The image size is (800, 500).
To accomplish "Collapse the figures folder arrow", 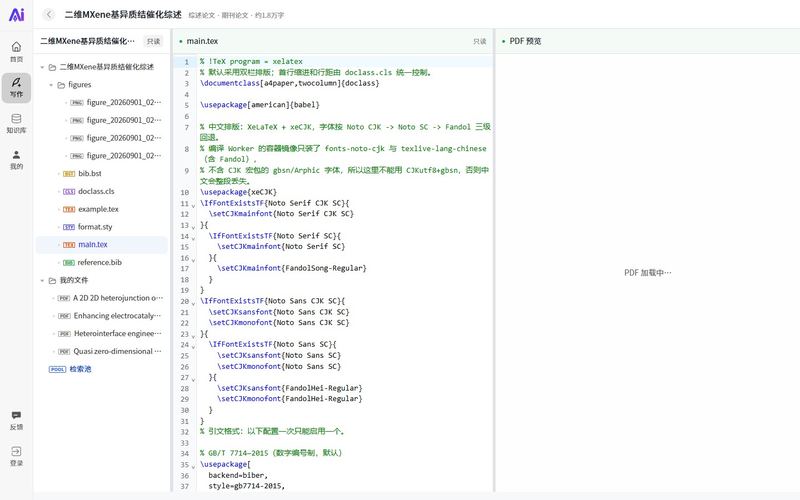I will 51,85.
